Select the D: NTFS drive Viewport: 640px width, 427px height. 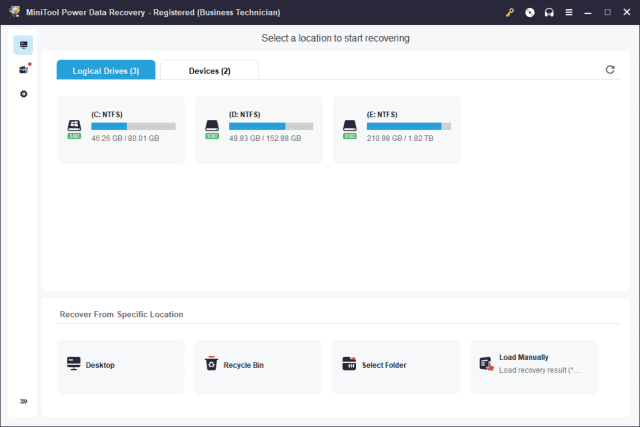259,129
